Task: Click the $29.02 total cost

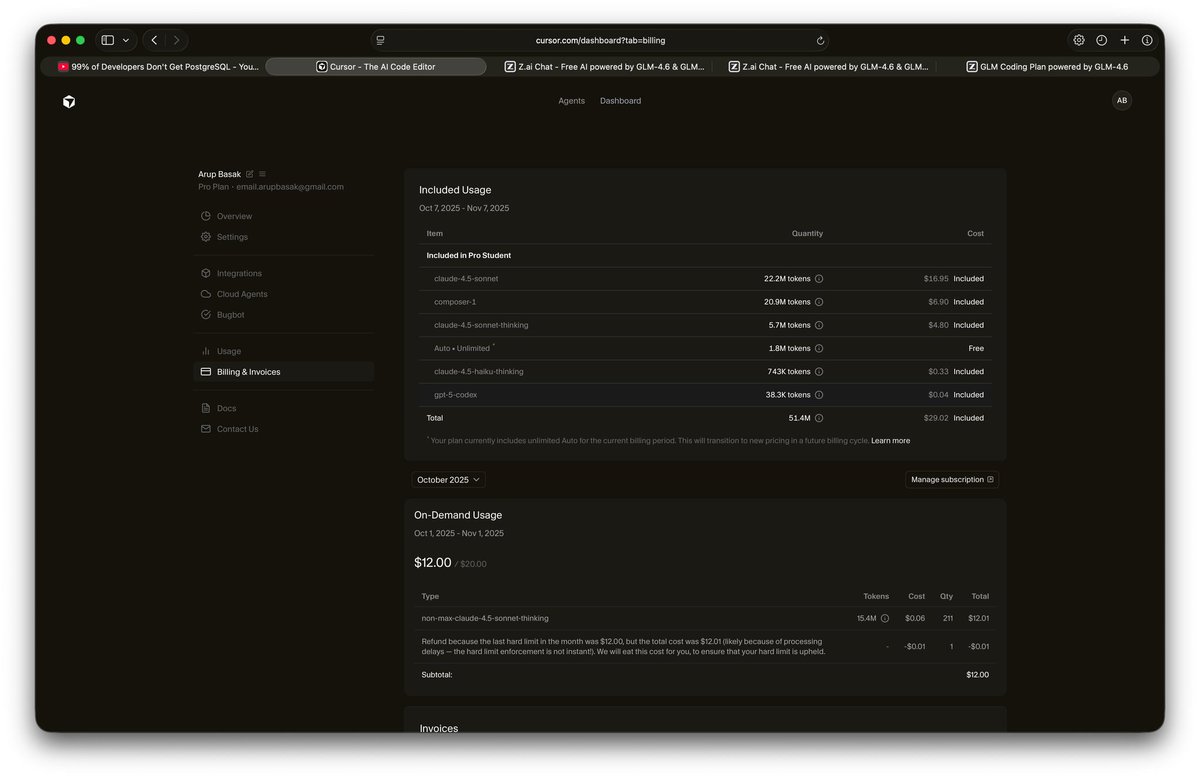Action: [936, 418]
